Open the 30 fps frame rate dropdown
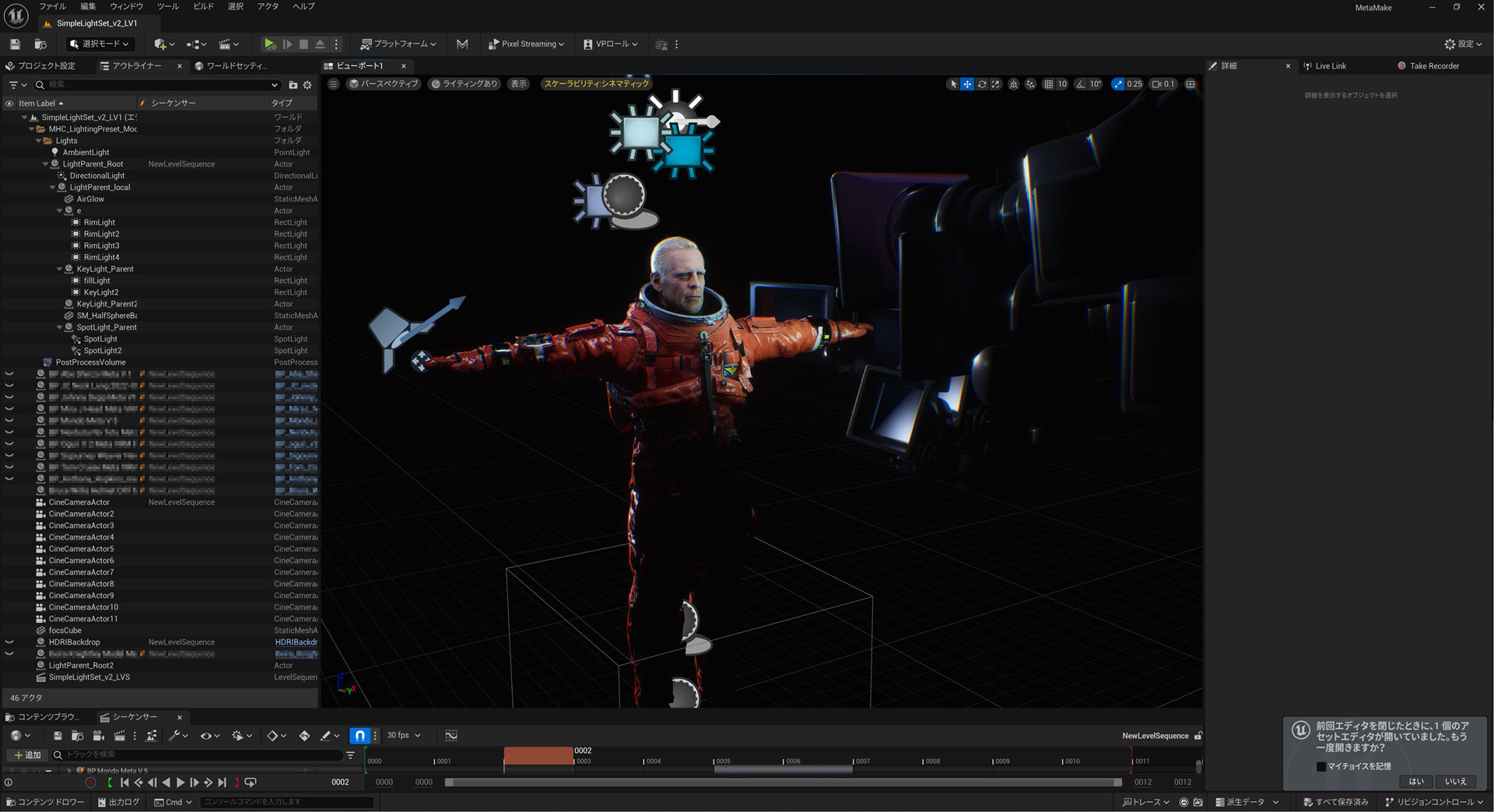Screen dimensions: 1494x812 click(x=403, y=735)
